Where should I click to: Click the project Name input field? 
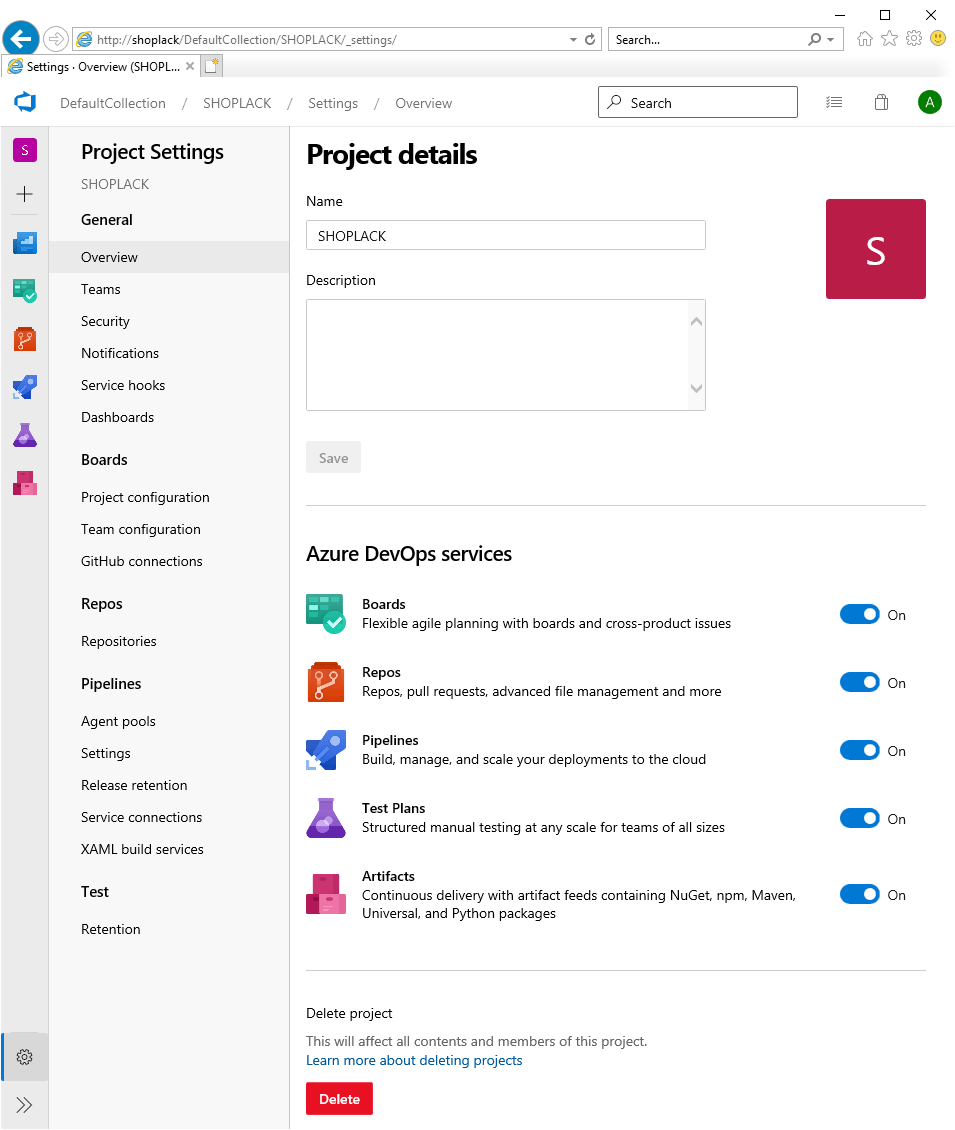[x=506, y=236]
